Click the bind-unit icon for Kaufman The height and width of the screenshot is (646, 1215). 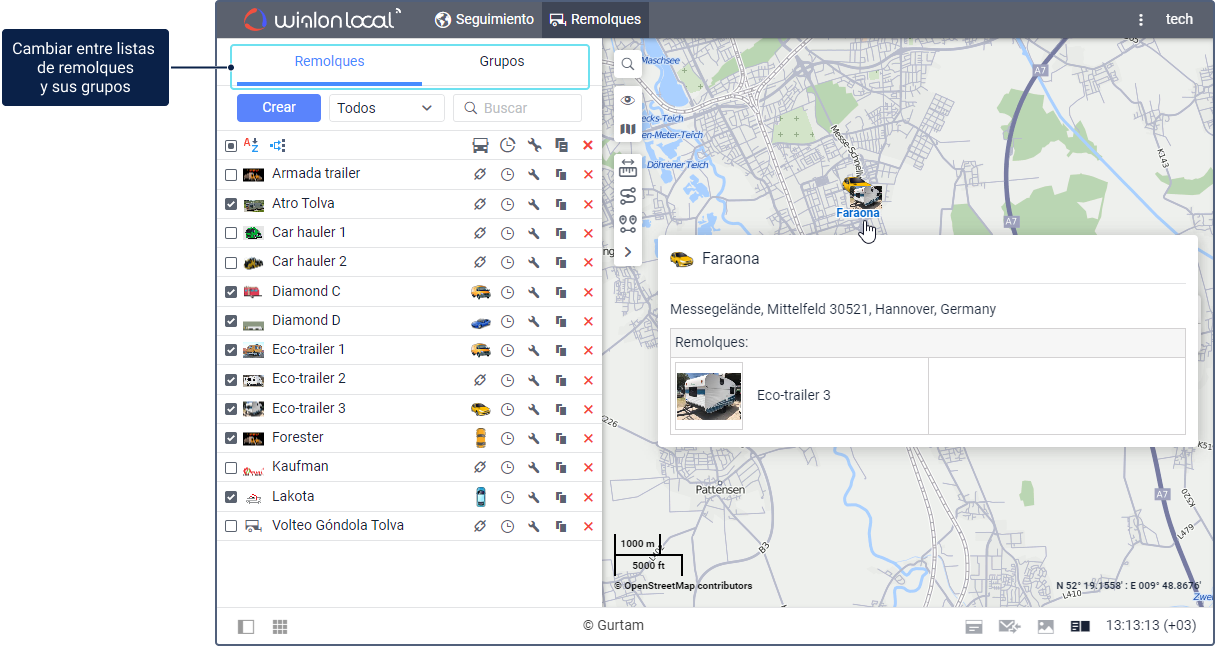[480, 468]
